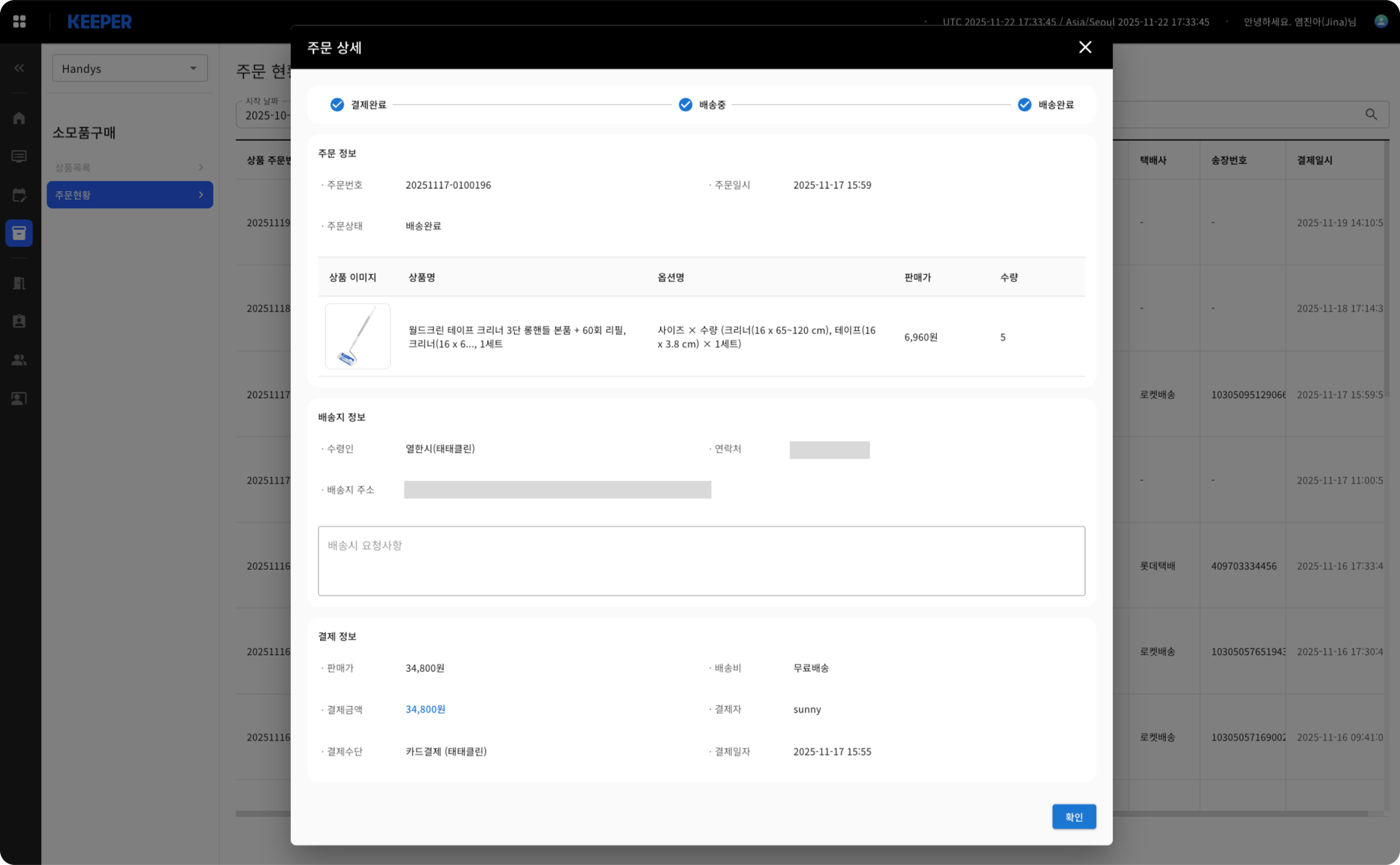
Task: Click the 택배사 column header
Action: pyautogui.click(x=1153, y=160)
